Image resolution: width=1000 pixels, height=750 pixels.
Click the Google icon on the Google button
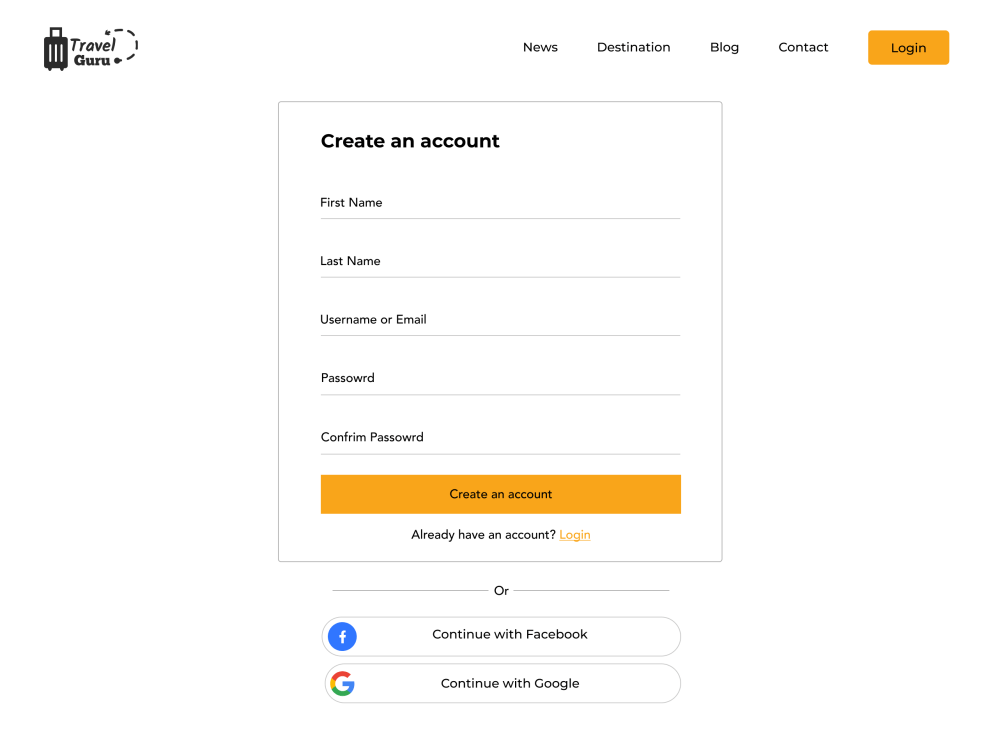tap(342, 683)
